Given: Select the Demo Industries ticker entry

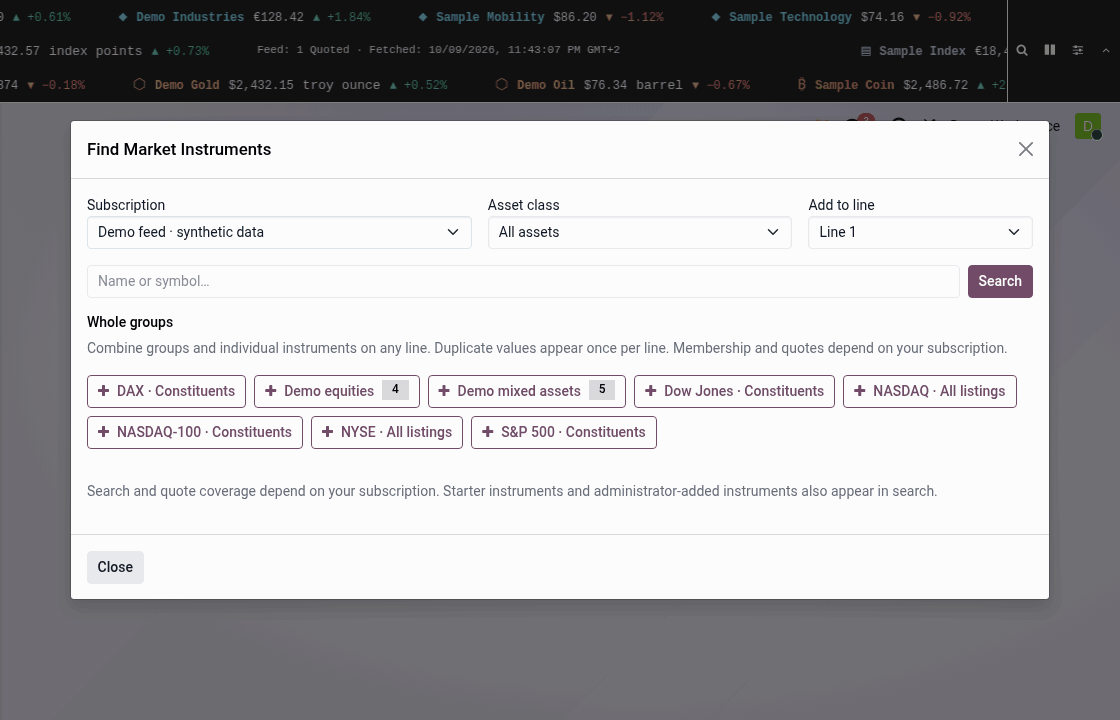Looking at the screenshot, I should pos(244,16).
